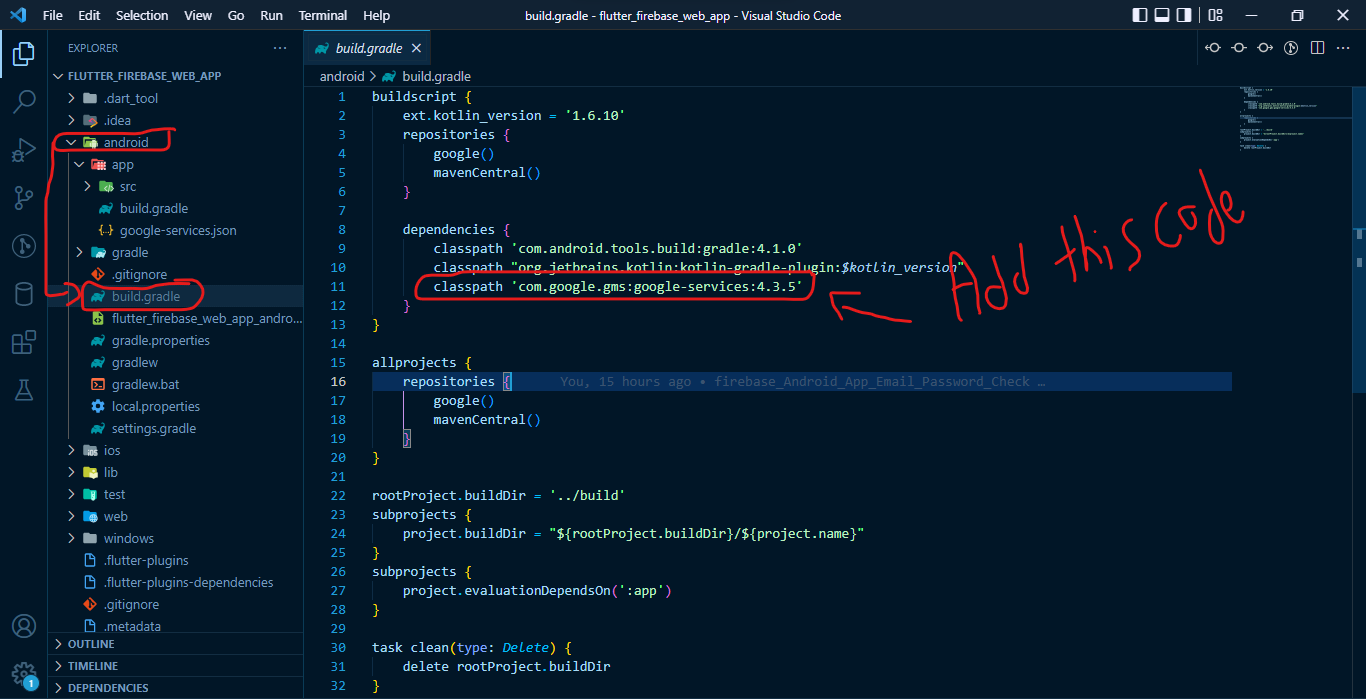Open the File menu
The image size is (1366, 699).
[53, 15]
